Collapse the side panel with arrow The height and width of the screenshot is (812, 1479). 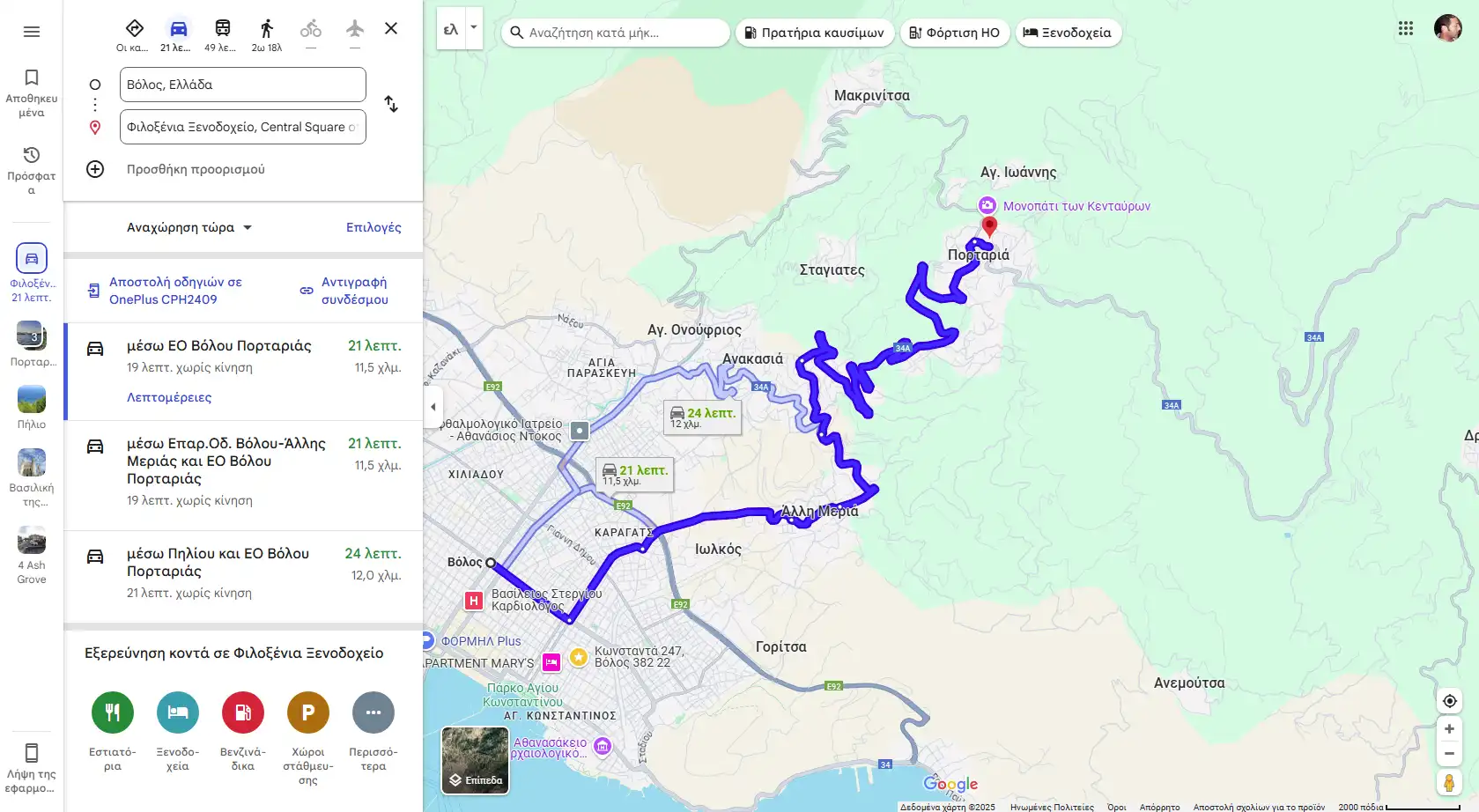point(433,407)
